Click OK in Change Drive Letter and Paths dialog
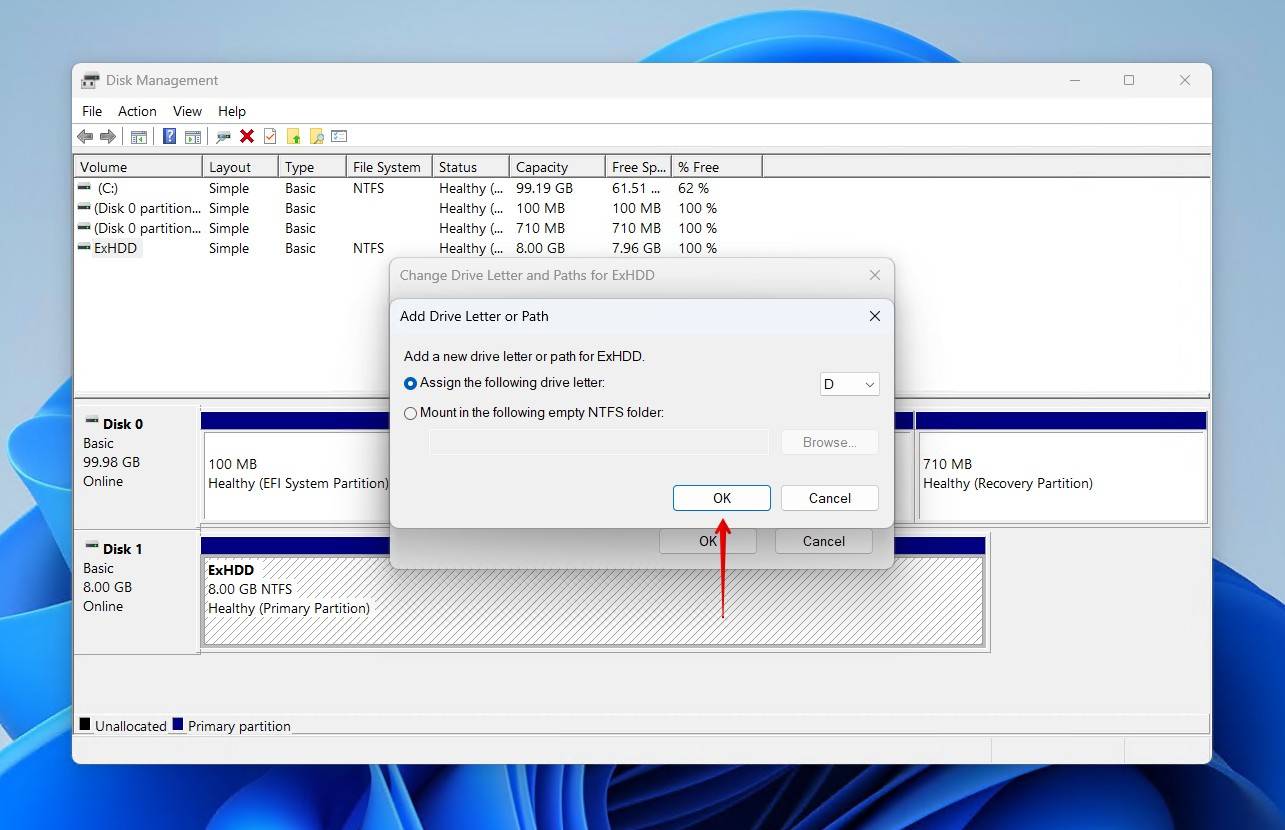The image size is (1285, 830). click(x=708, y=541)
